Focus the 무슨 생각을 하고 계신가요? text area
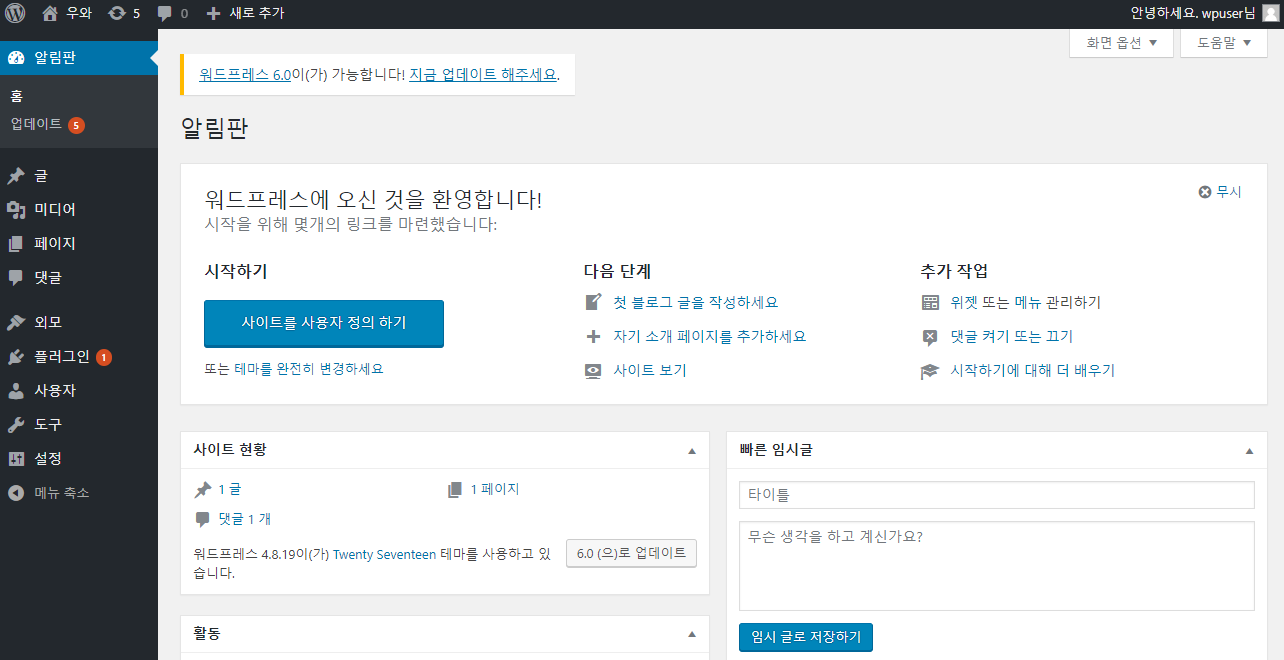The width and height of the screenshot is (1284, 660). [x=996, y=566]
